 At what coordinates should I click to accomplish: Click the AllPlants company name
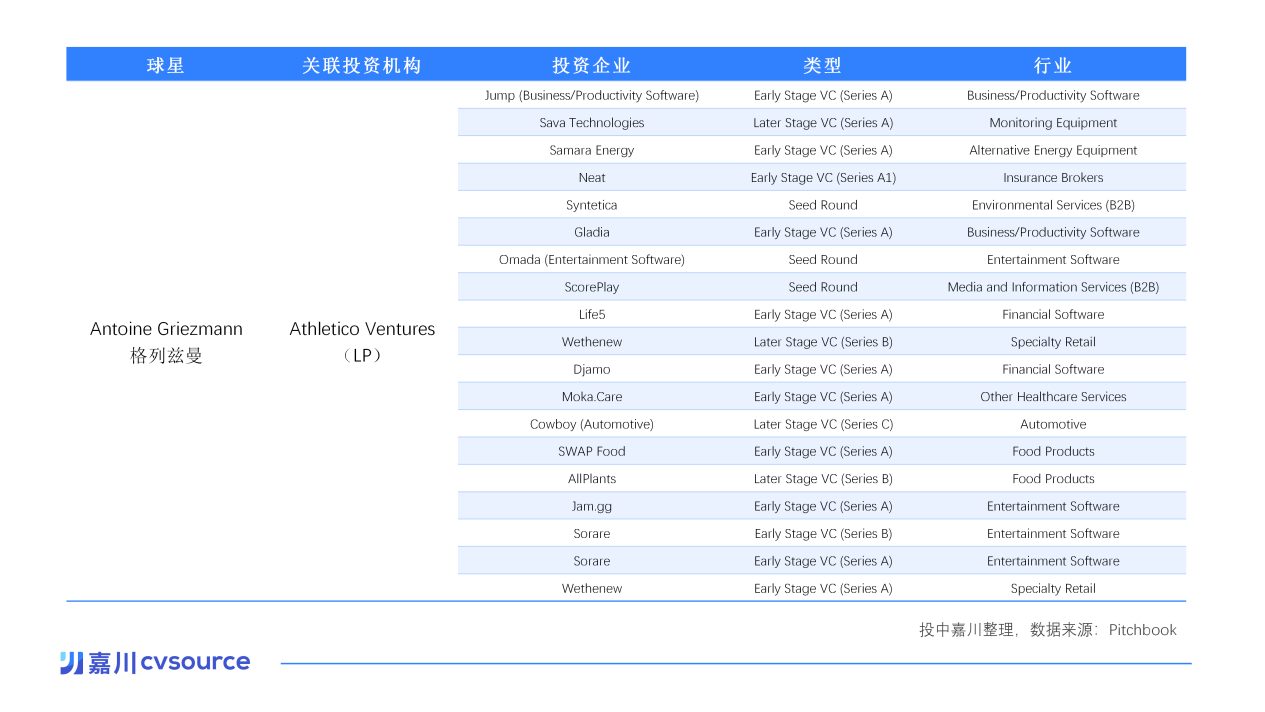point(592,479)
